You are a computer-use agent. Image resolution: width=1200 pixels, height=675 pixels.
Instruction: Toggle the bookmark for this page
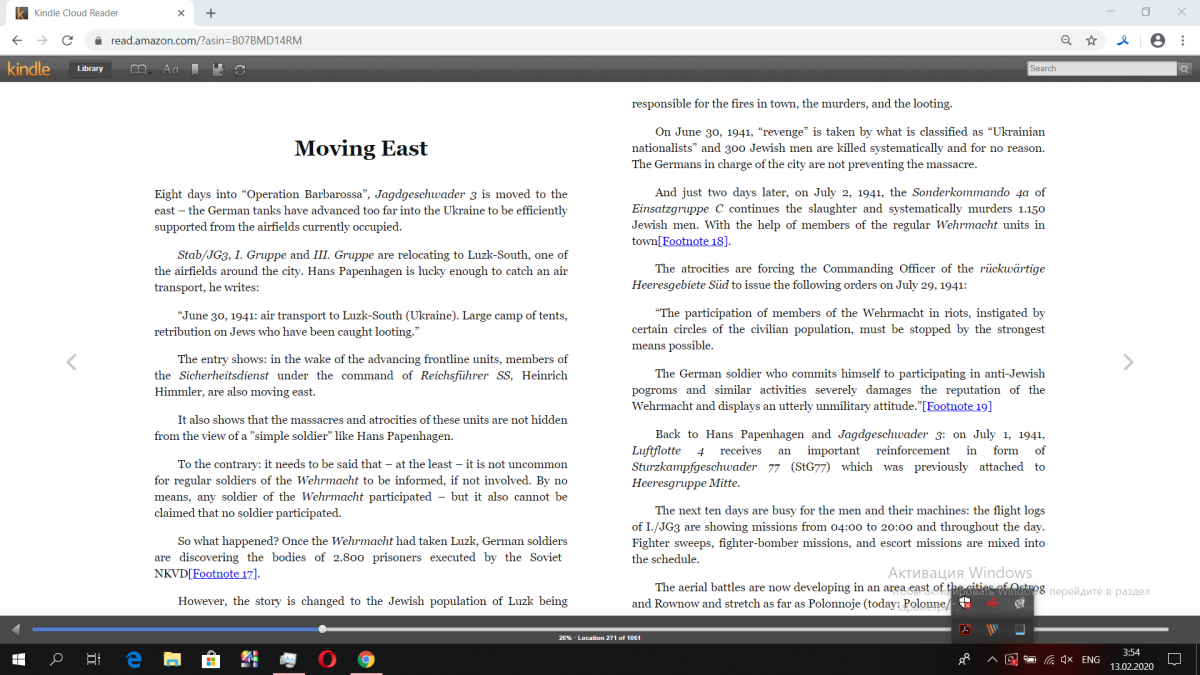[x=195, y=69]
